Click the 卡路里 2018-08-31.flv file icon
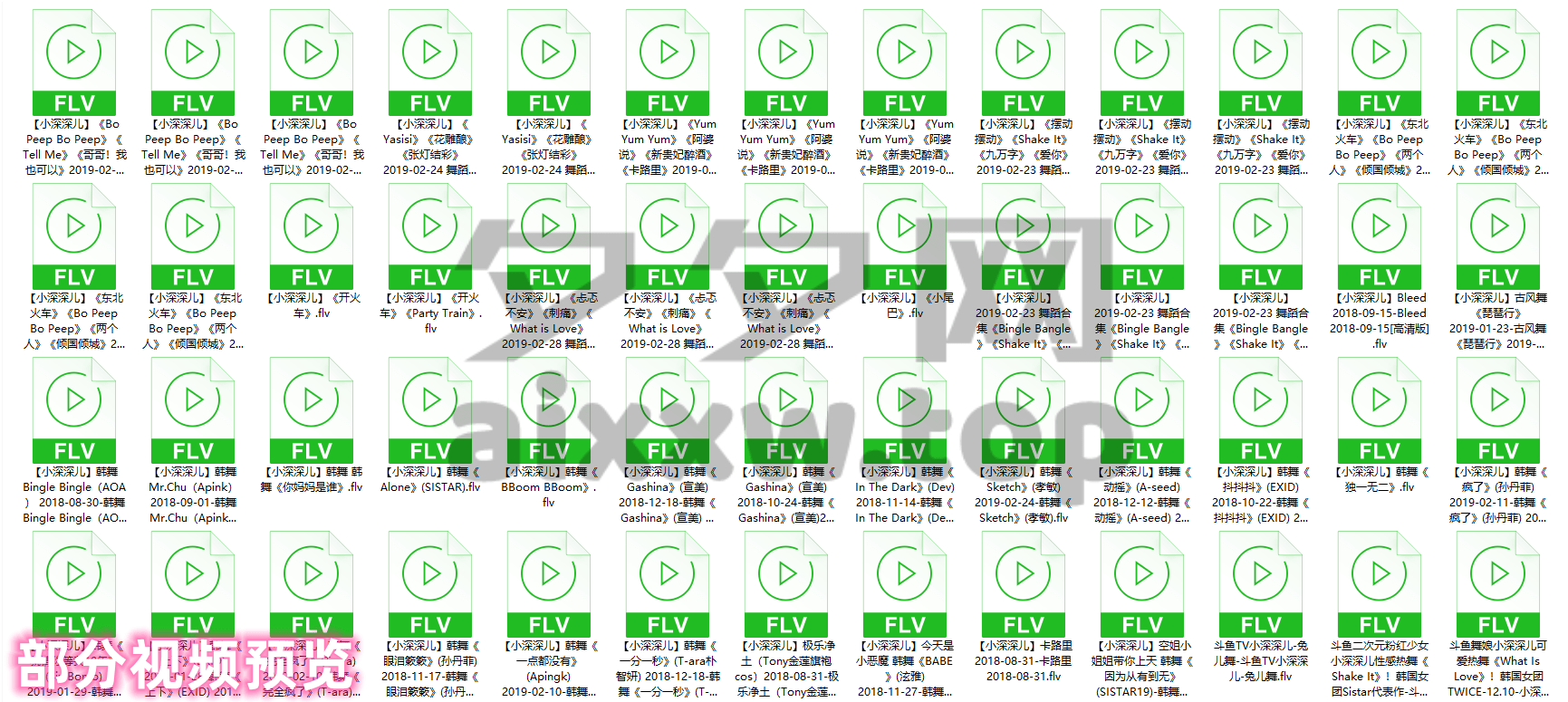1568x702 pixels. point(1024,584)
